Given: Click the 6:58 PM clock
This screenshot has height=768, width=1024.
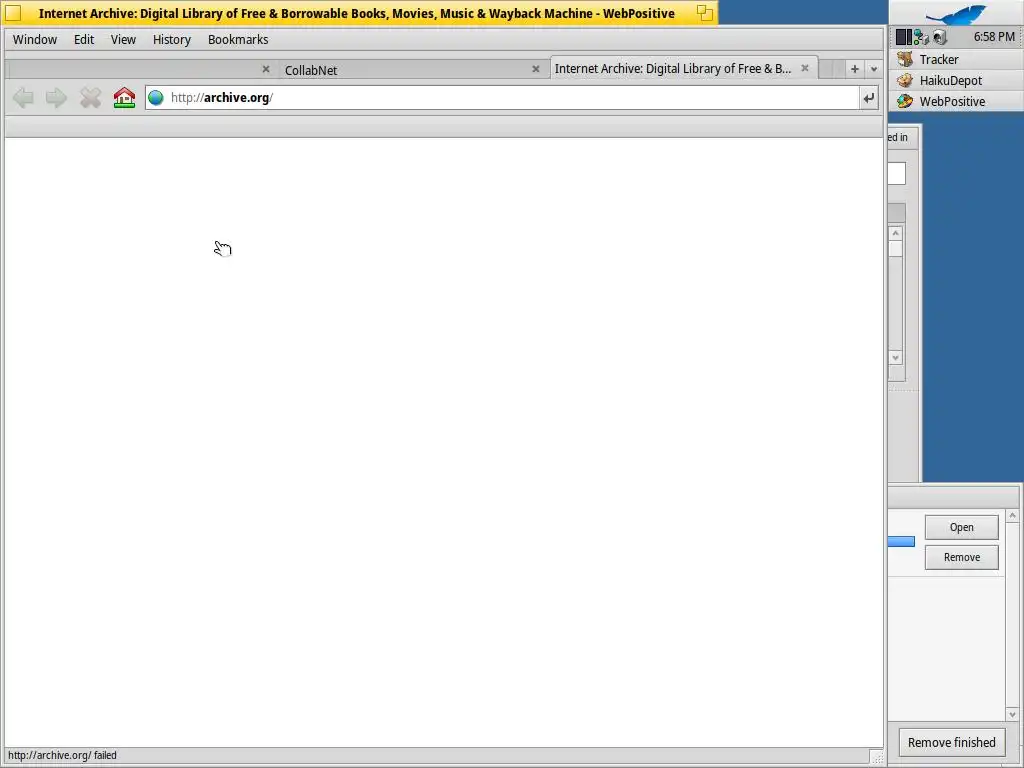Looking at the screenshot, I should pos(994,37).
